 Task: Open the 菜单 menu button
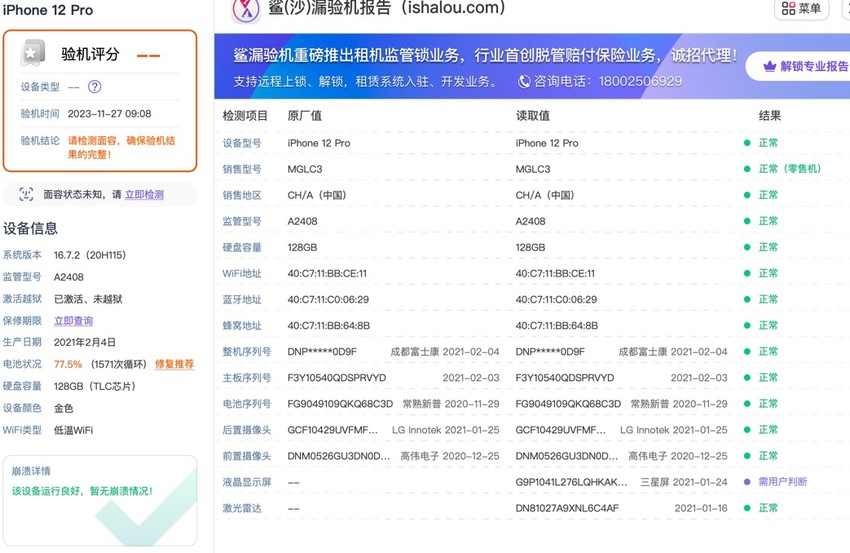pyautogui.click(x=801, y=8)
